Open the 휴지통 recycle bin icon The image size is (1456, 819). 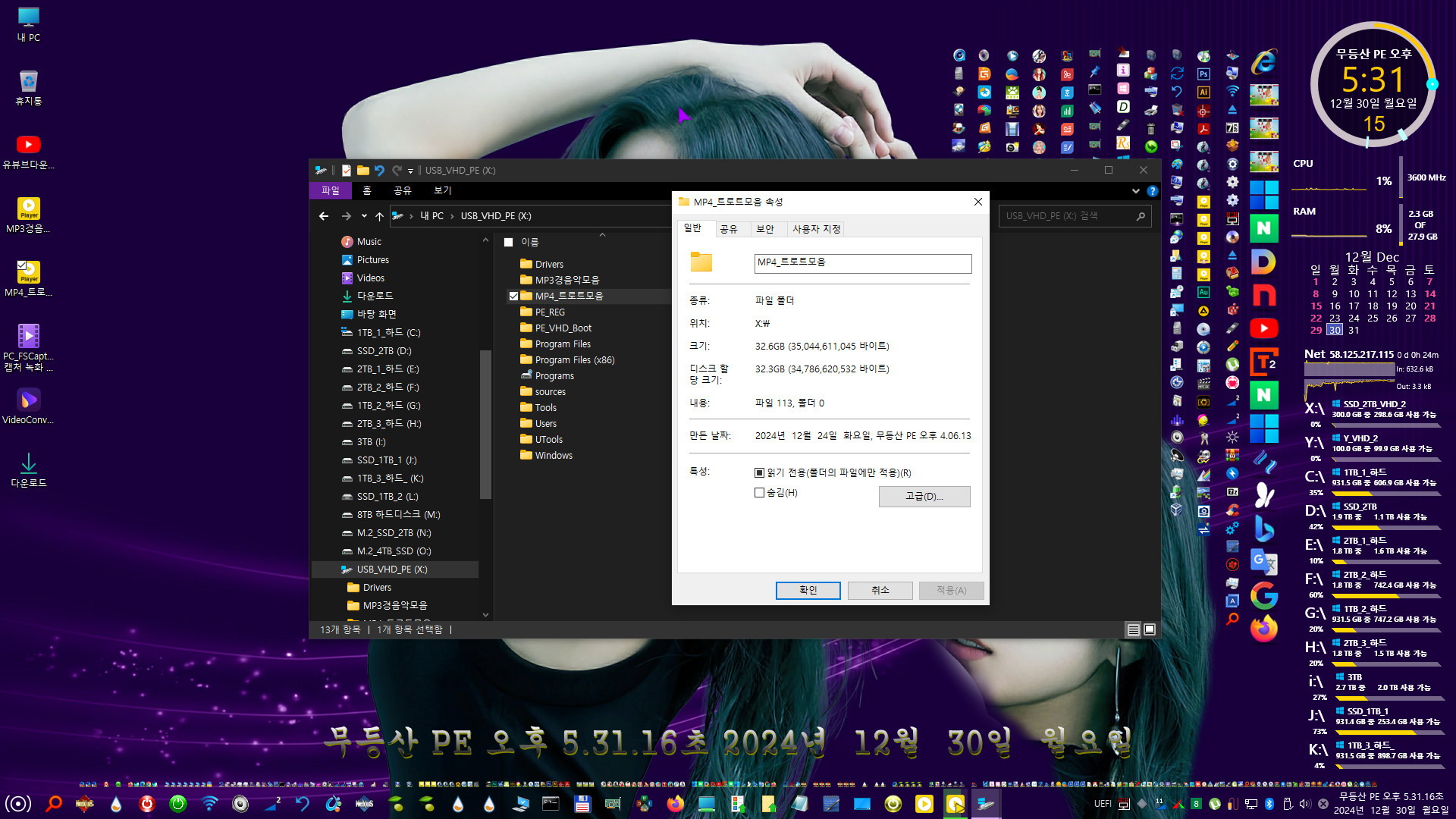29,88
